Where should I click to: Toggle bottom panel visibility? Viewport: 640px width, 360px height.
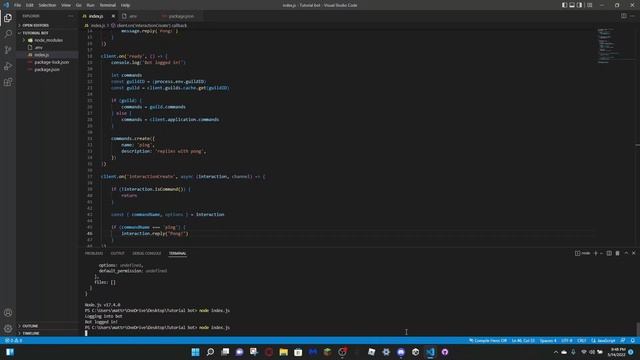pyautogui.click(x=572, y=5)
